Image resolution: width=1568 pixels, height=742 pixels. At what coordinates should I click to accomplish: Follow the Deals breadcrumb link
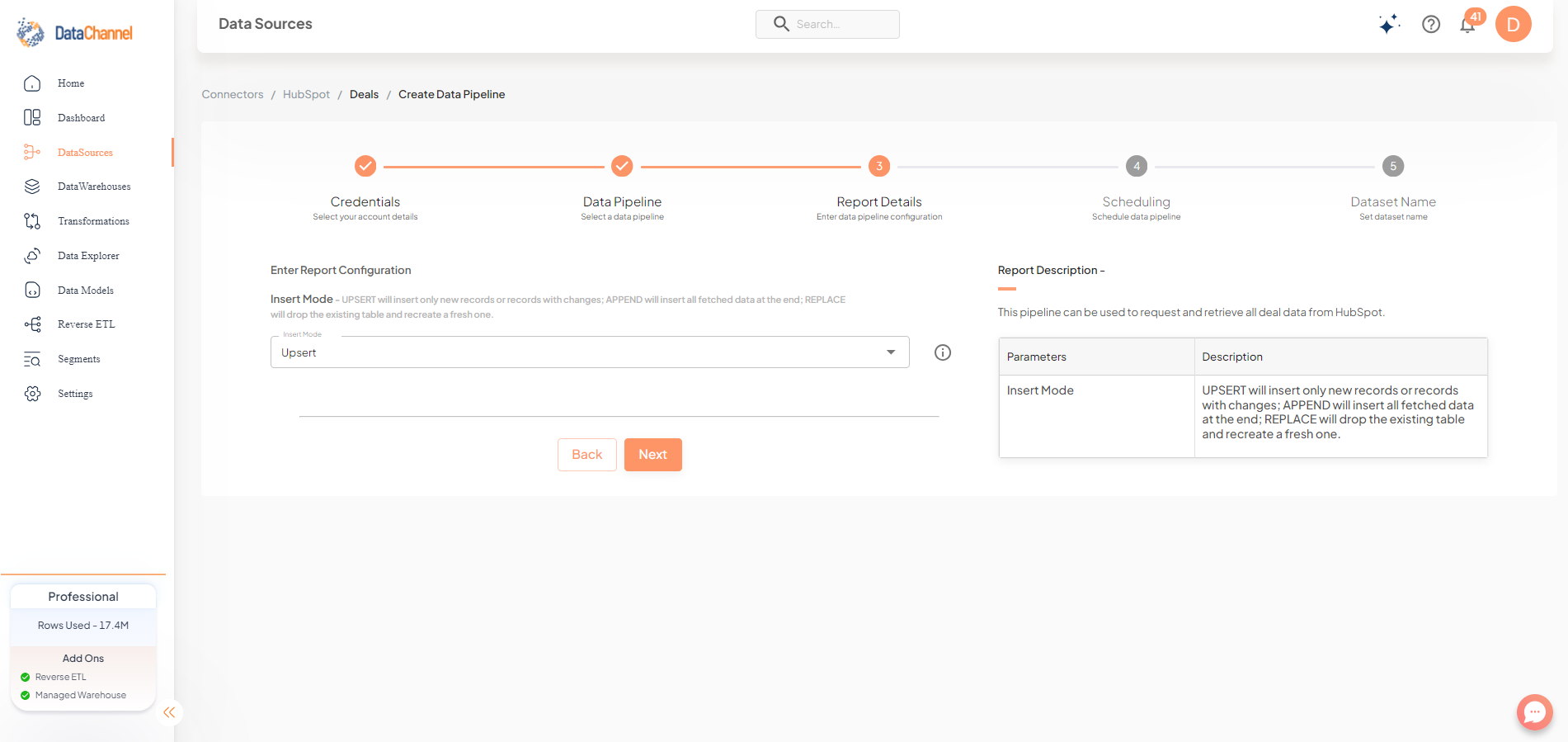tap(364, 94)
